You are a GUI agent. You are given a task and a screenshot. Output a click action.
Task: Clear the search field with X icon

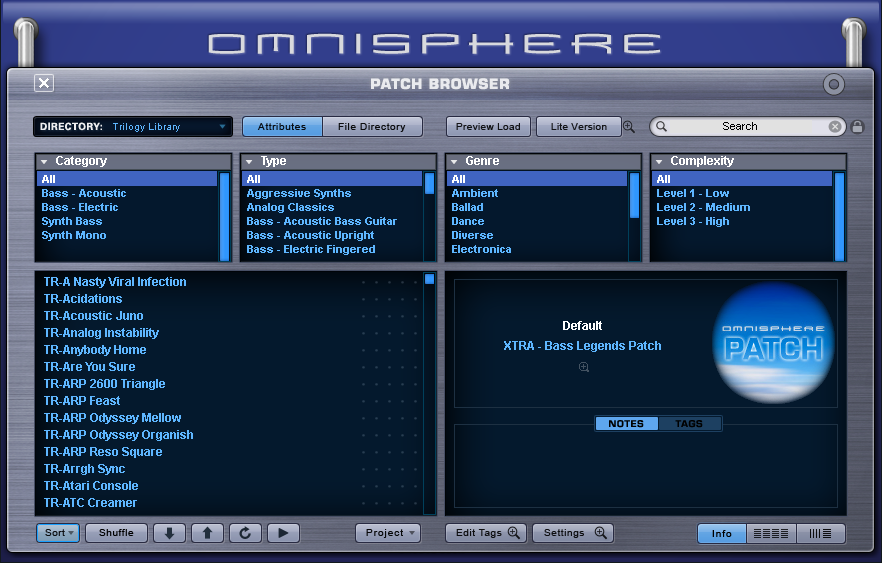tap(835, 127)
